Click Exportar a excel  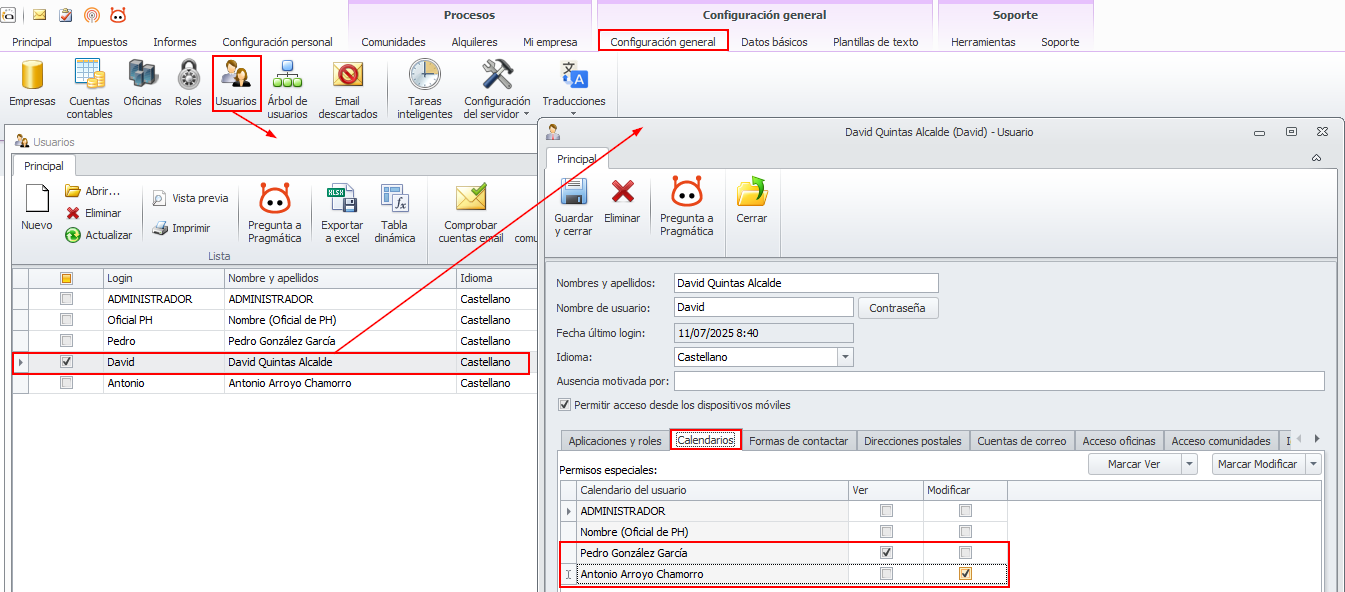coord(341,213)
